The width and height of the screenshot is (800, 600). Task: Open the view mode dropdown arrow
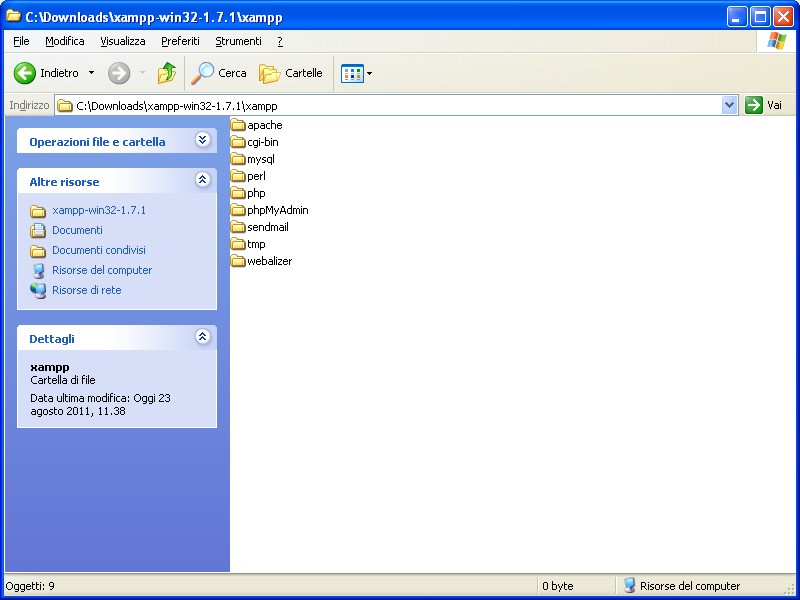click(x=369, y=73)
